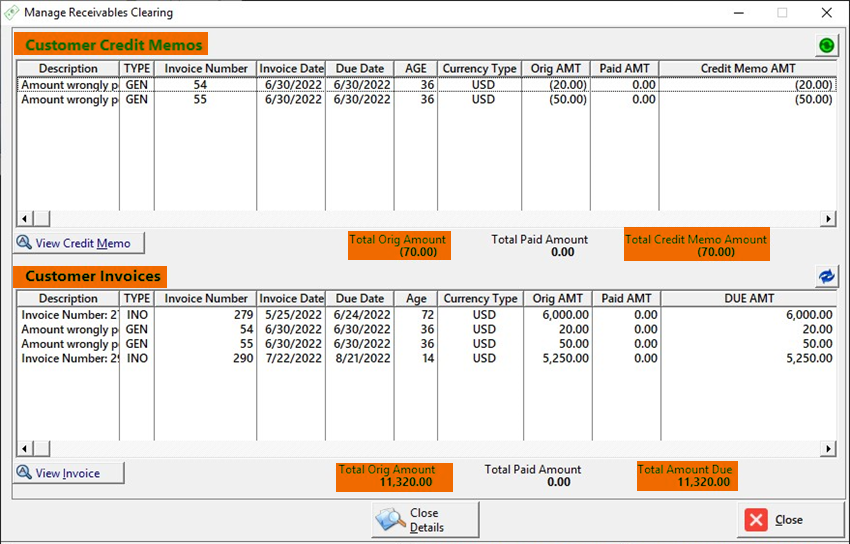Sort credit memos by AGE header
The image size is (850, 544).
(x=416, y=68)
